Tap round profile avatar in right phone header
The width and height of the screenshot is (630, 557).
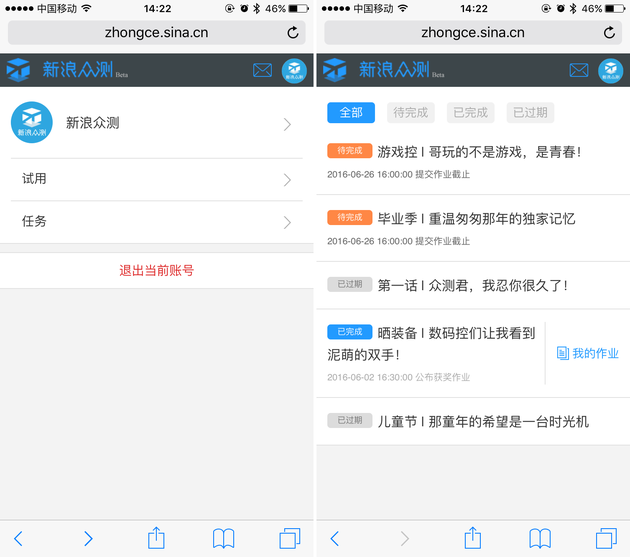[x=611, y=71]
